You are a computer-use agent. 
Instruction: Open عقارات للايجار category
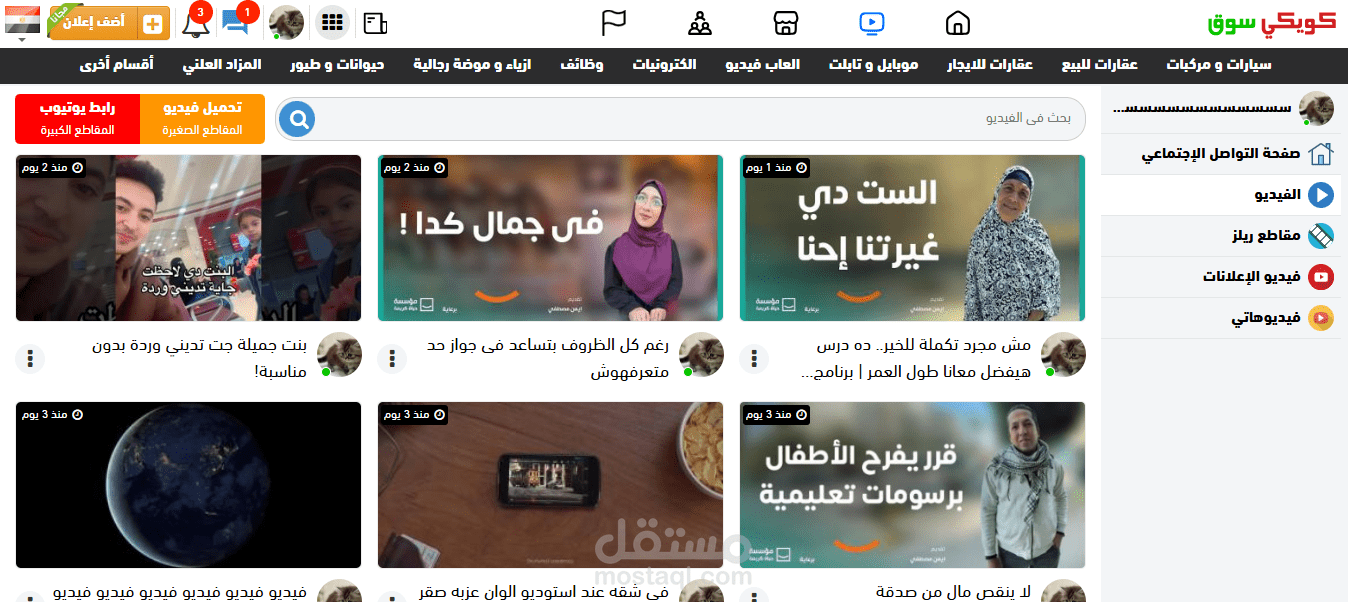click(x=991, y=65)
